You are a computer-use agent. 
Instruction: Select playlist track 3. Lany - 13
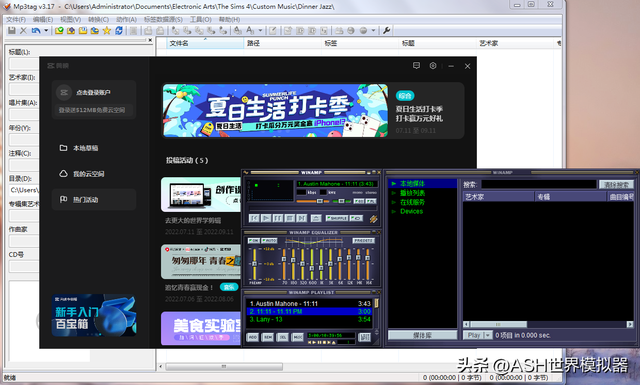click(x=310, y=319)
